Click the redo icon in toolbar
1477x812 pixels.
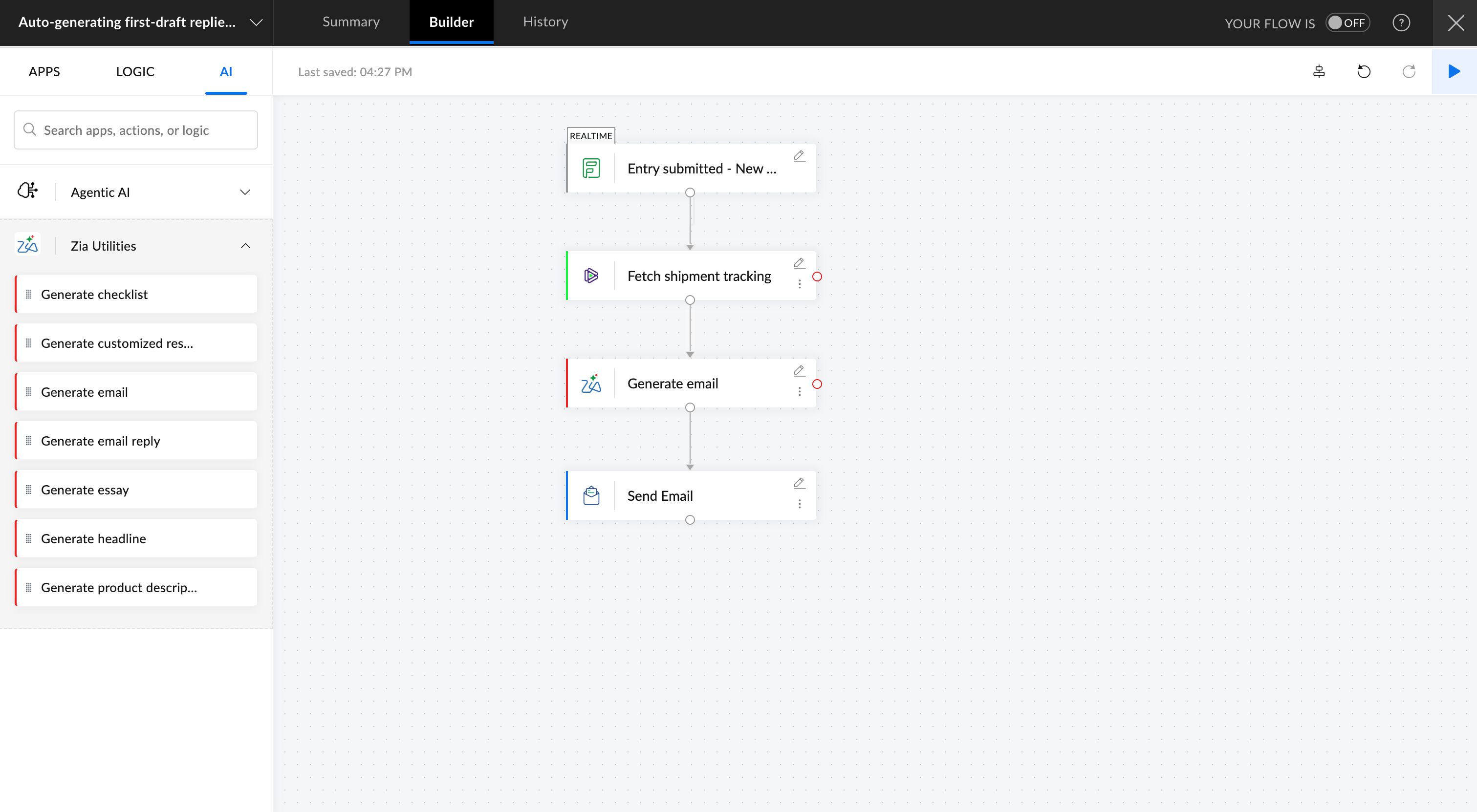pos(1408,72)
